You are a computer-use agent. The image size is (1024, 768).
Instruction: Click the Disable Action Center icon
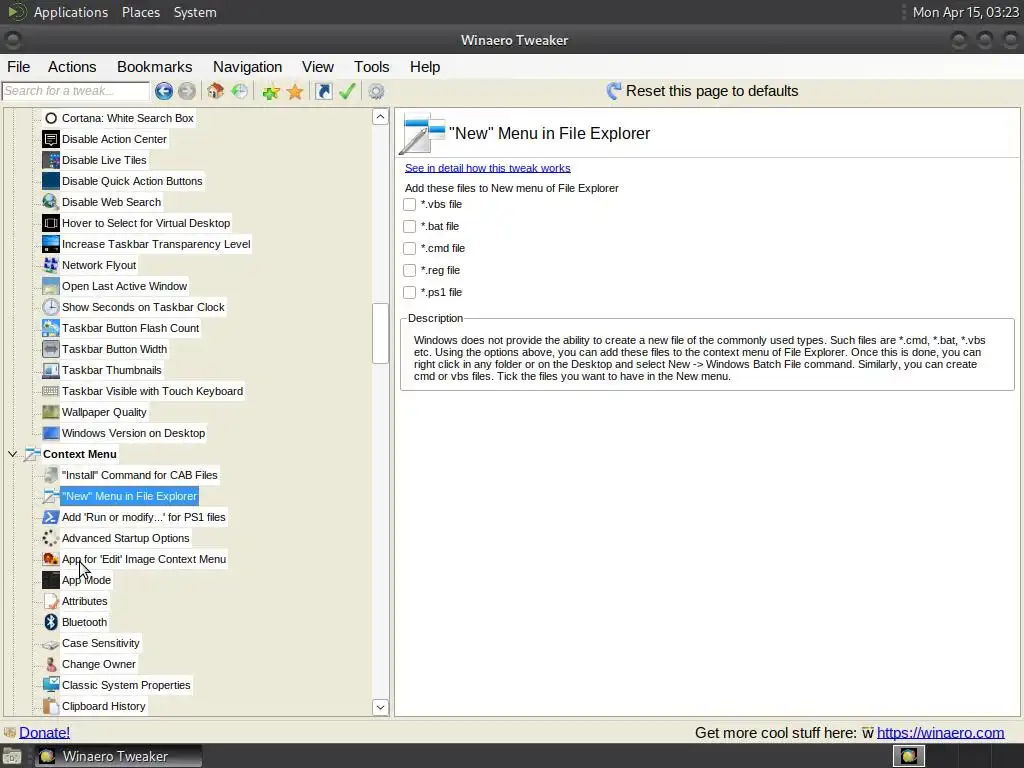tap(50, 139)
